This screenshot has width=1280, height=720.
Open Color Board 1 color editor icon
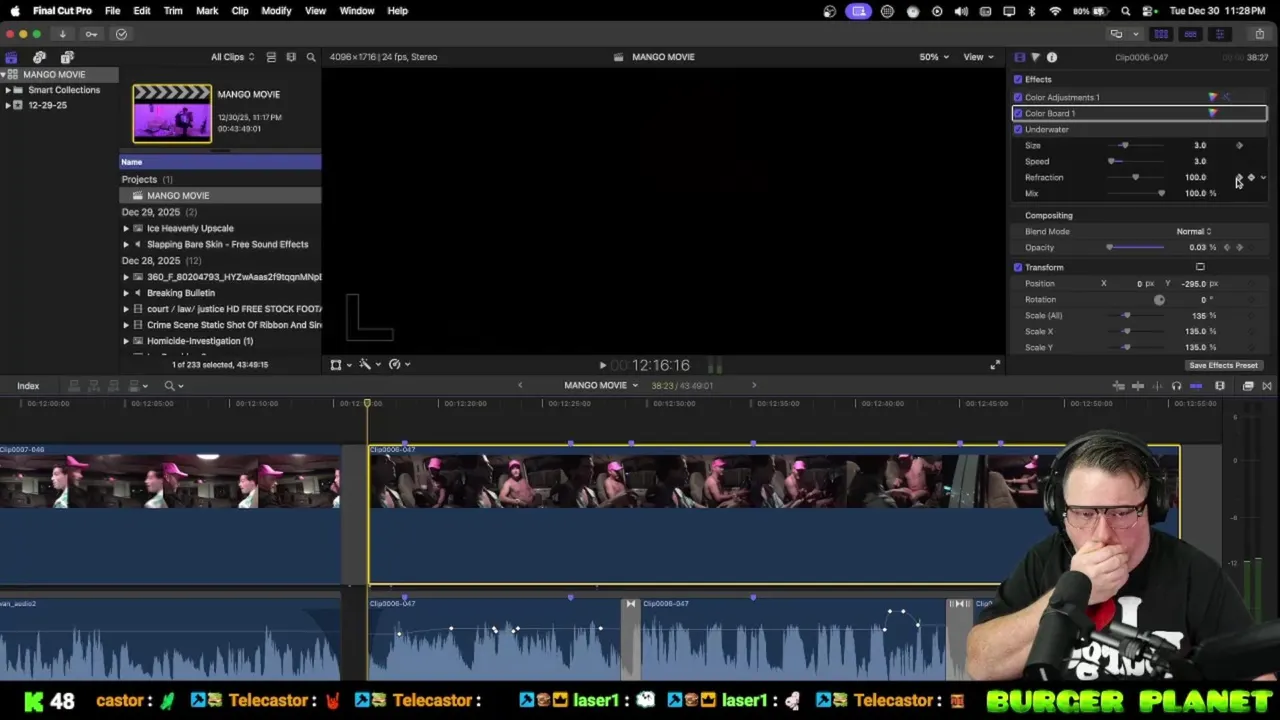point(1213,113)
